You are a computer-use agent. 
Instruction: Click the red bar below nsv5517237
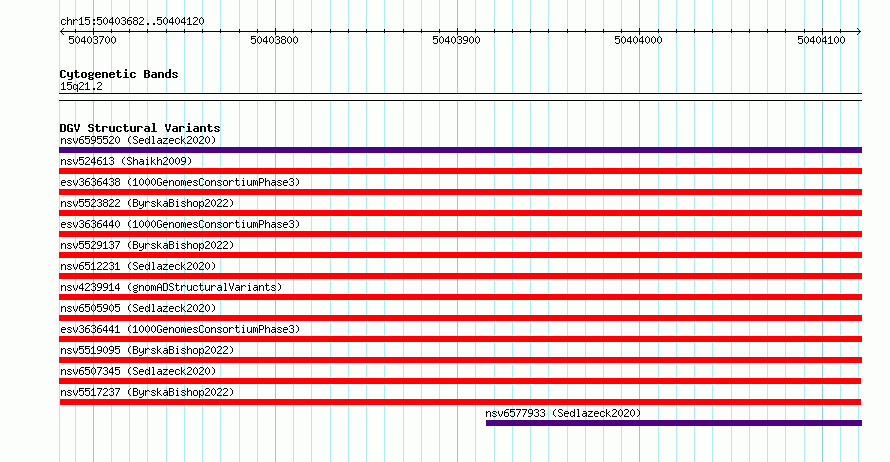(460, 402)
